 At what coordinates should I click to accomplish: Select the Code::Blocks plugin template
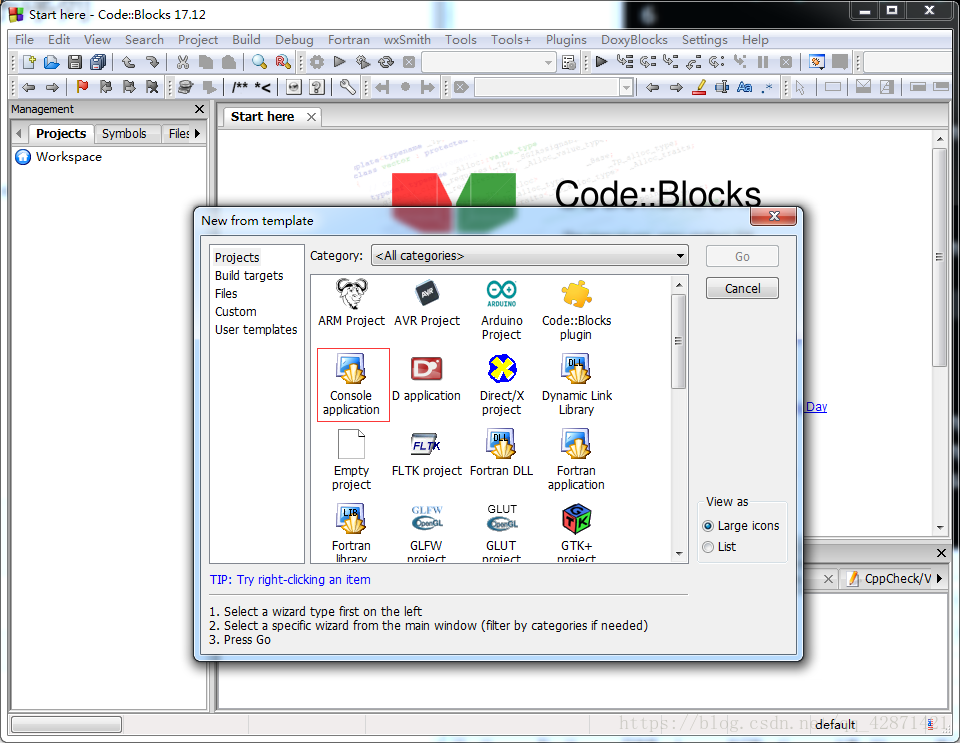pyautogui.click(x=576, y=310)
